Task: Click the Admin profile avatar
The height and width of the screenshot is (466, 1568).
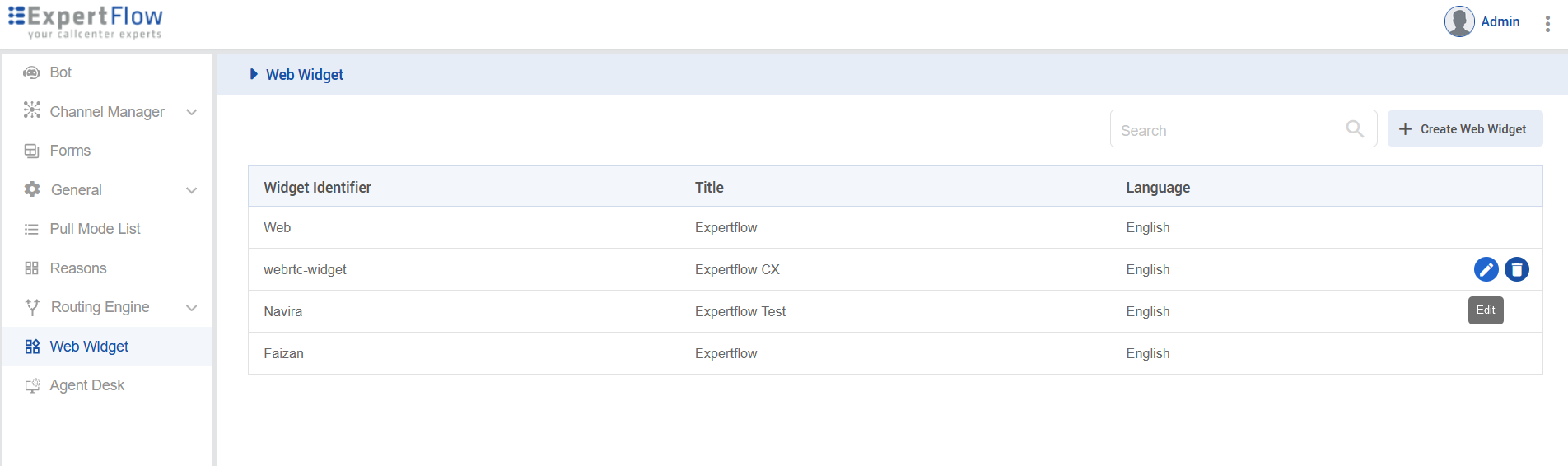Action: pos(1459,21)
